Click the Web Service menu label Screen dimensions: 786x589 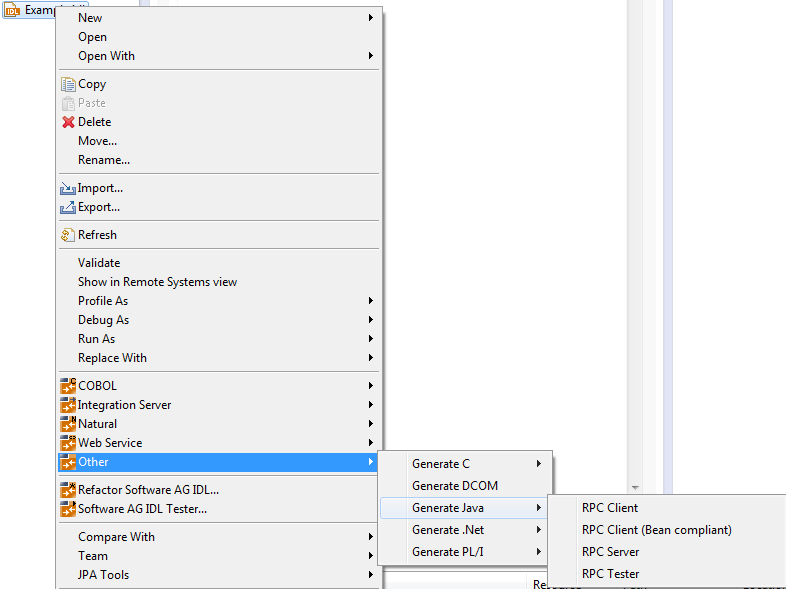click(110, 443)
